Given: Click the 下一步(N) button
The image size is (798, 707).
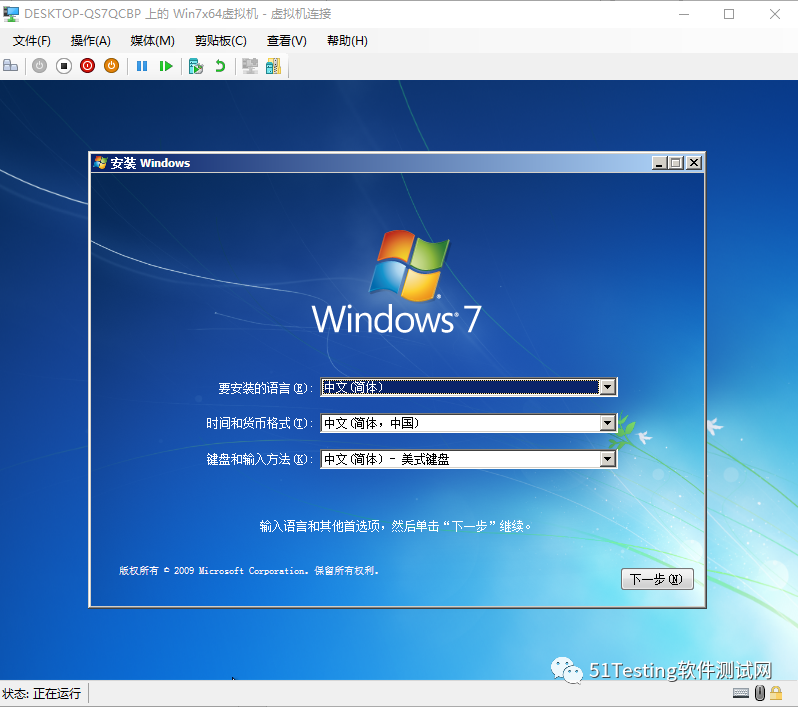Looking at the screenshot, I should tap(657, 579).
